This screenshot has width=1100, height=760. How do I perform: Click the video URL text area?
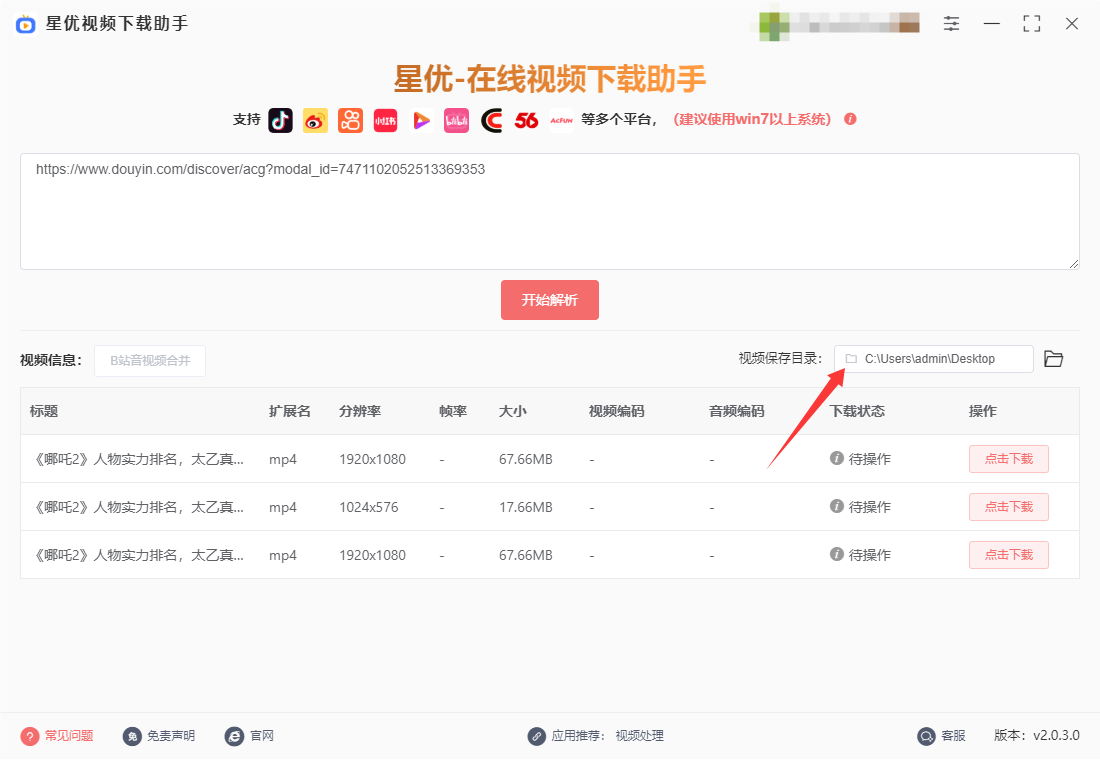pyautogui.click(x=549, y=211)
